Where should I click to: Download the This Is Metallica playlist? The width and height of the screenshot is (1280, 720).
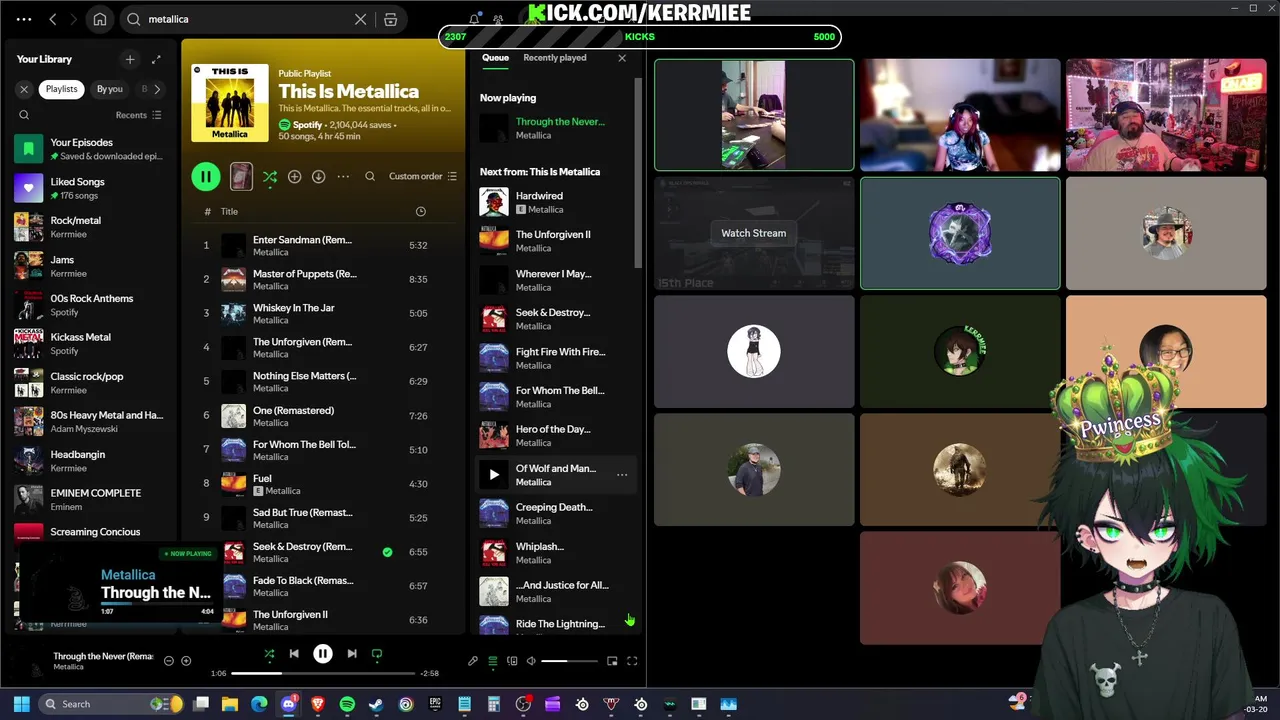click(318, 176)
